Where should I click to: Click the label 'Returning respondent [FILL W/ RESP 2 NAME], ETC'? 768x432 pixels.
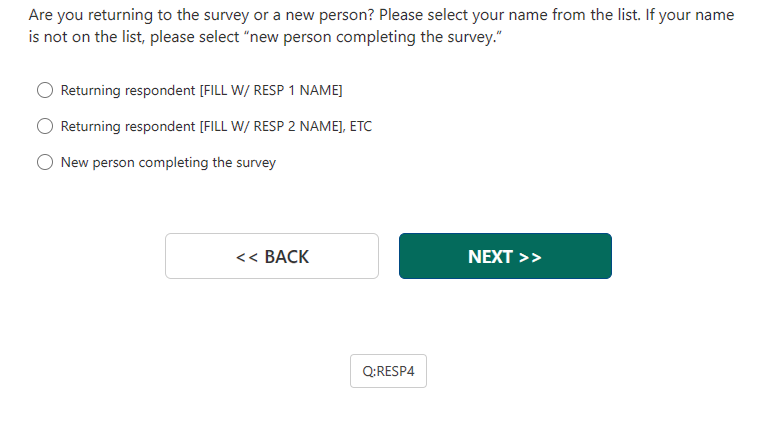[216, 126]
